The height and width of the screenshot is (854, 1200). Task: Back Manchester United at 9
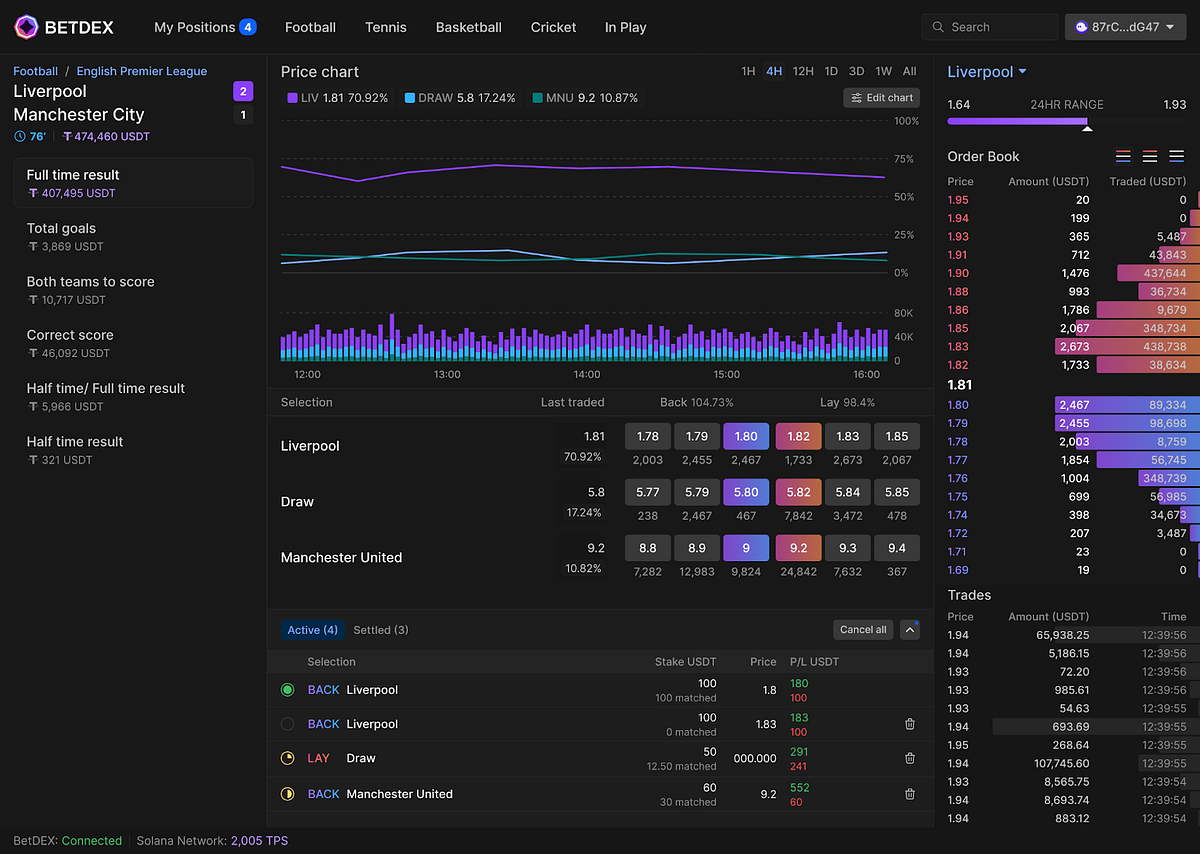pos(746,548)
